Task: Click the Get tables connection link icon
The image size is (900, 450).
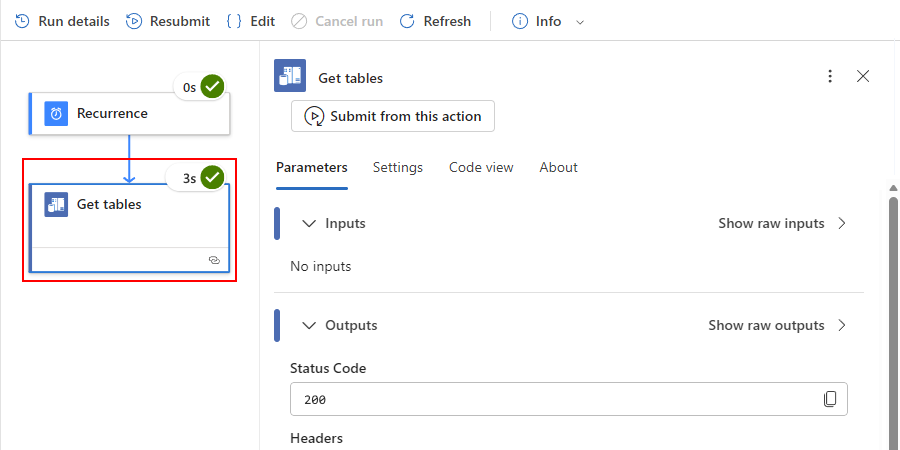Action: coord(214,260)
